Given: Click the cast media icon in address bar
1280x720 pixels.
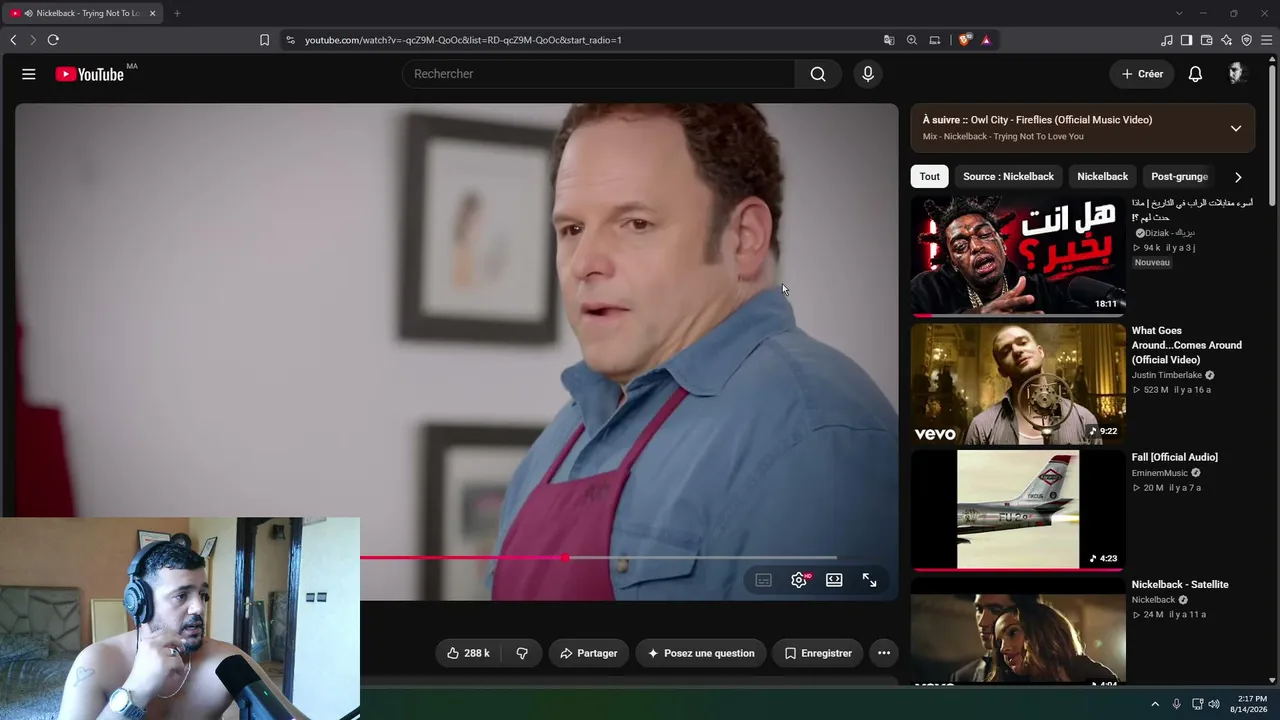Looking at the screenshot, I should [935, 40].
